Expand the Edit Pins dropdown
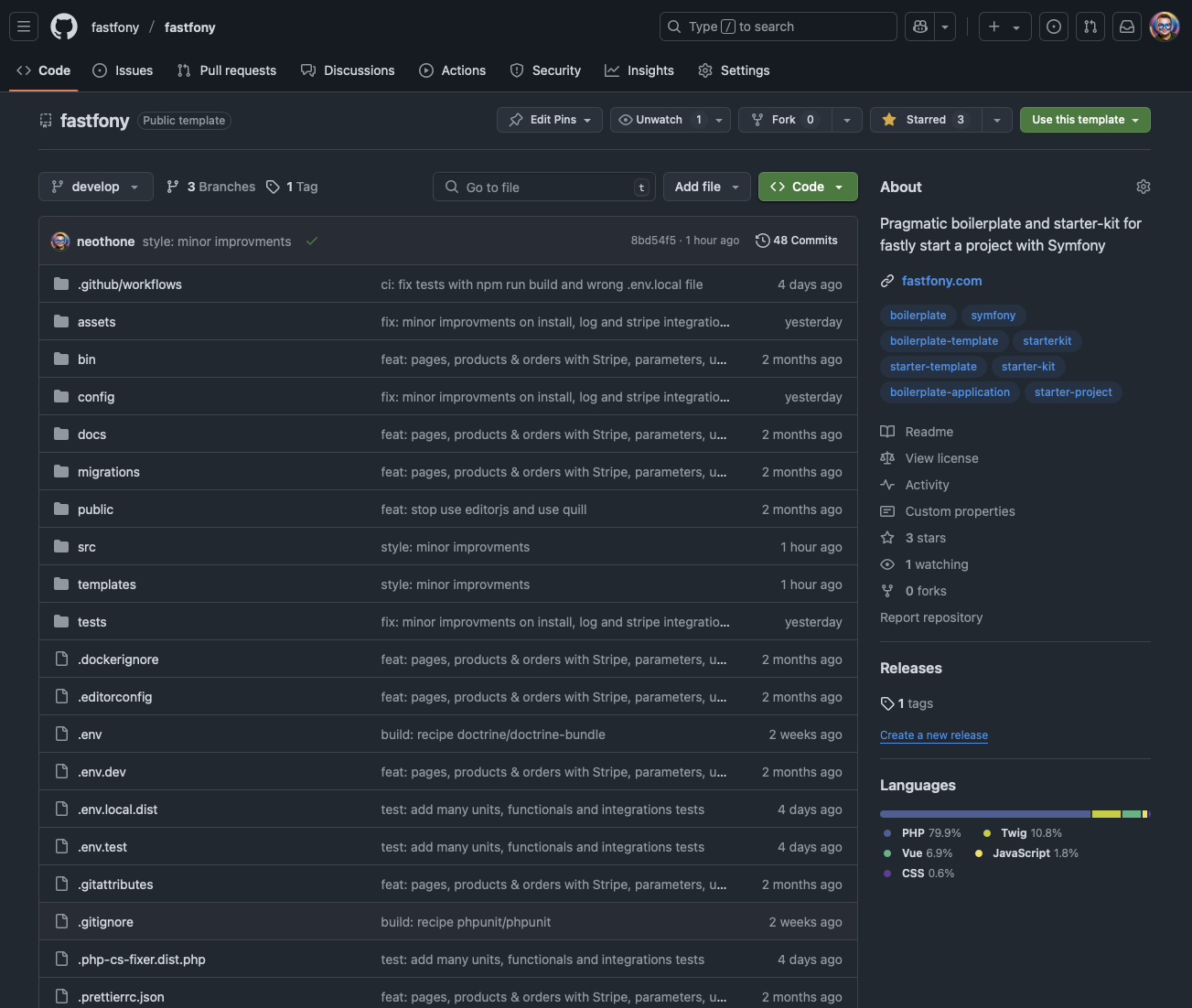This screenshot has width=1192, height=1008. 551,120
